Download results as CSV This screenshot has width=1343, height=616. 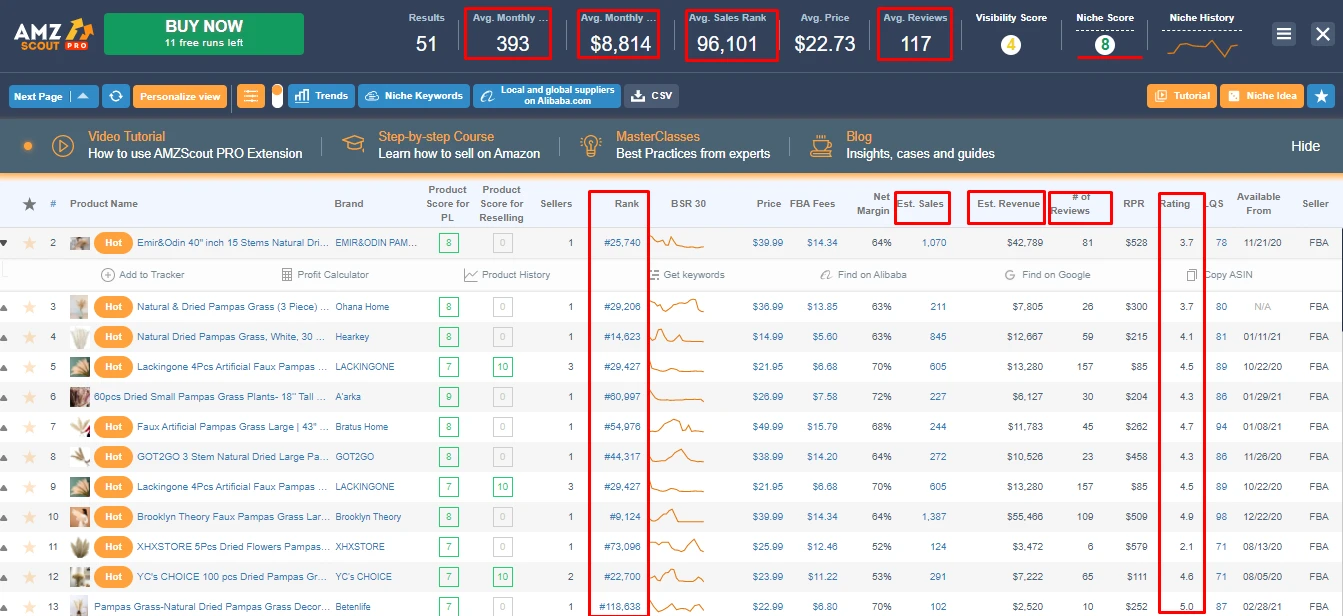pos(652,96)
